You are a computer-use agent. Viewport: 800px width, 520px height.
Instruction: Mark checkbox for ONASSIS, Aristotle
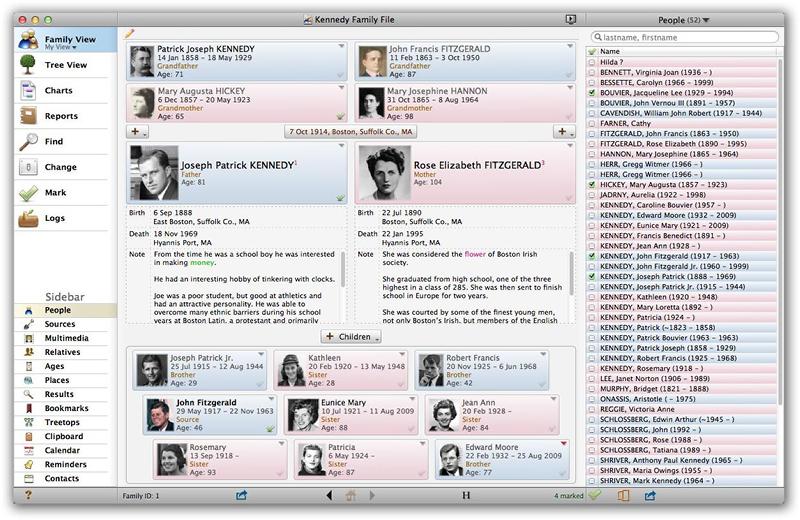coord(592,399)
